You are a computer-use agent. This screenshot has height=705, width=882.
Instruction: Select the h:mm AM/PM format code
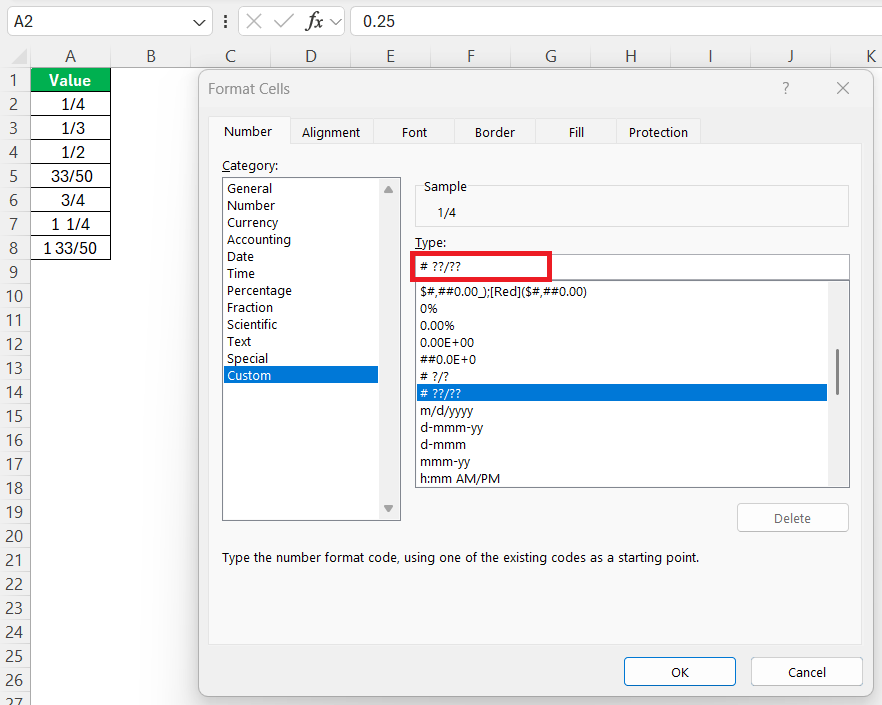[x=622, y=478]
